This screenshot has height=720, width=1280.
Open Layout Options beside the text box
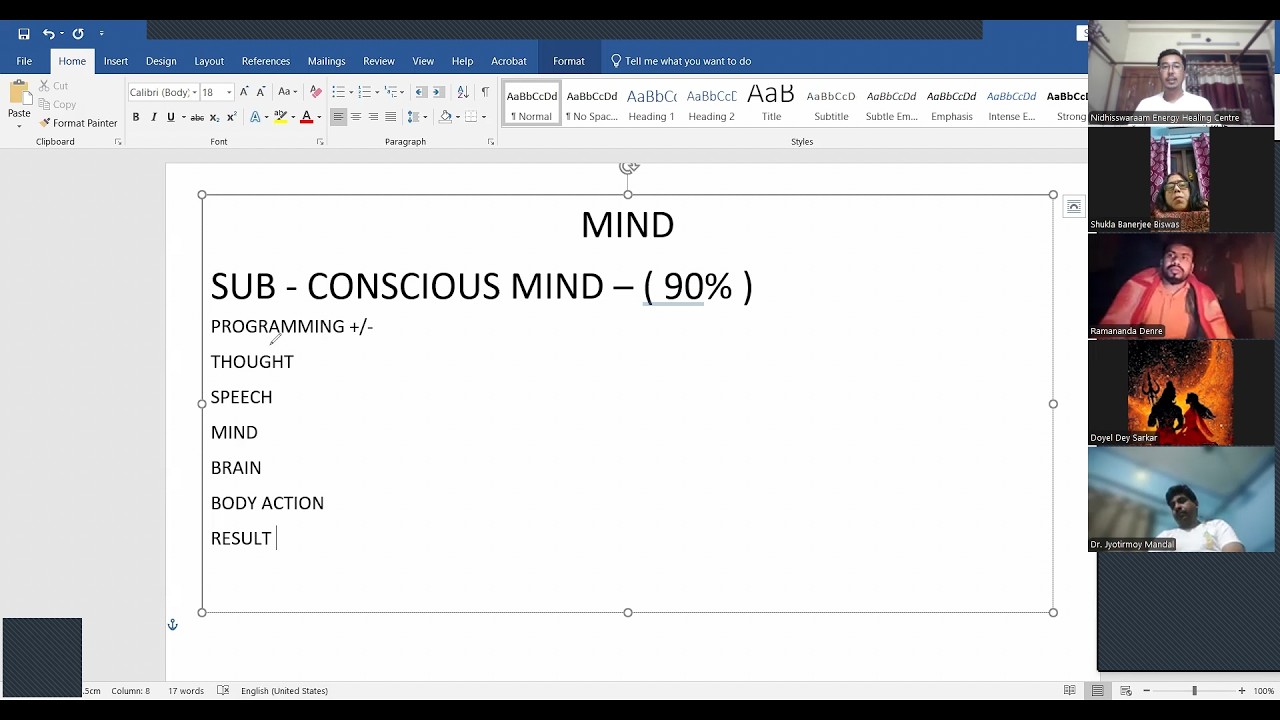(1073, 207)
